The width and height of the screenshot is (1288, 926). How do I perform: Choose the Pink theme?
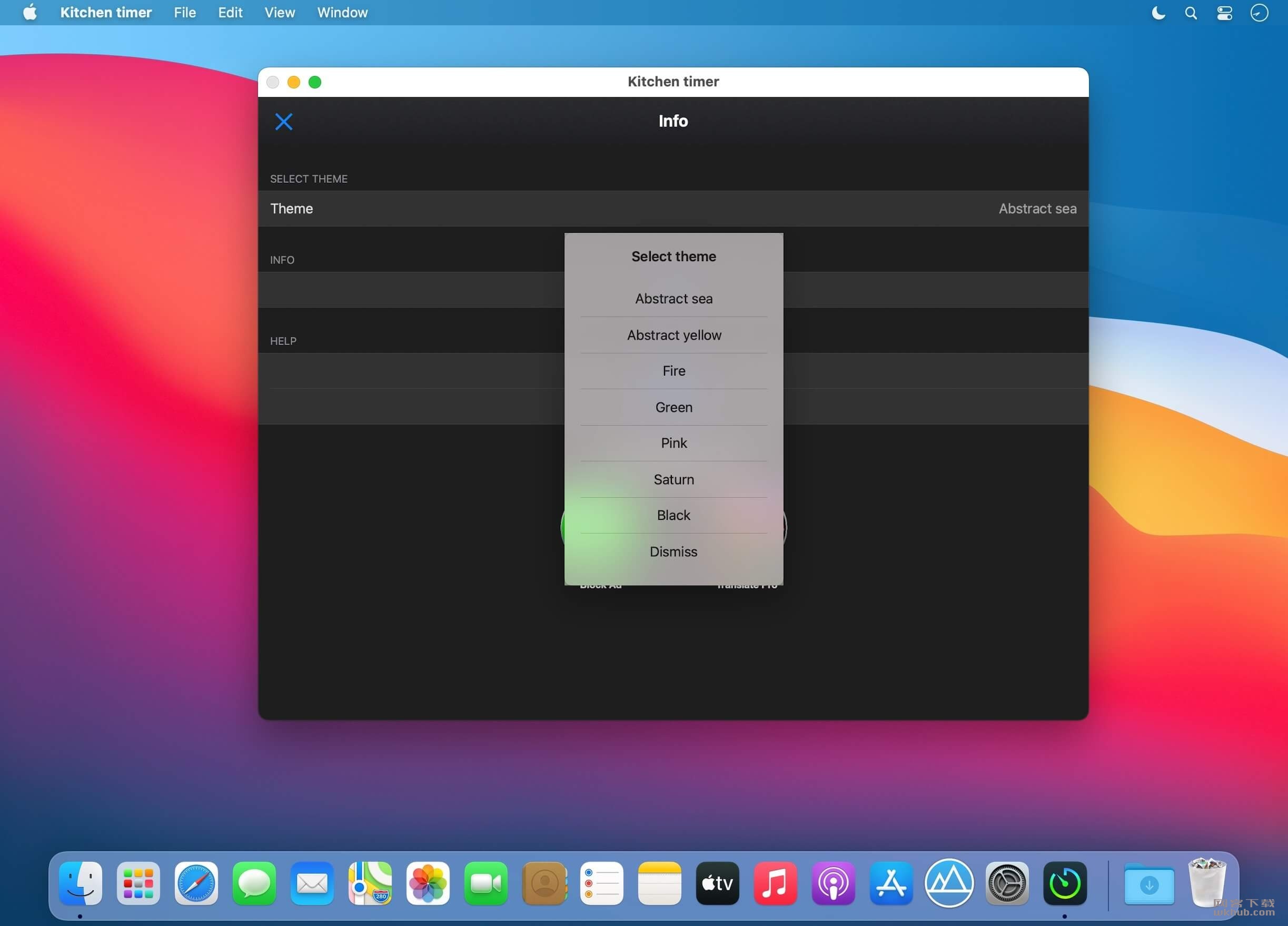[673, 443]
